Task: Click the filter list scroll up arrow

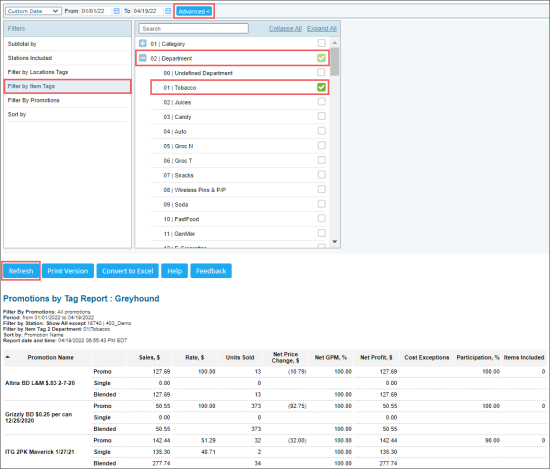Action: click(335, 43)
